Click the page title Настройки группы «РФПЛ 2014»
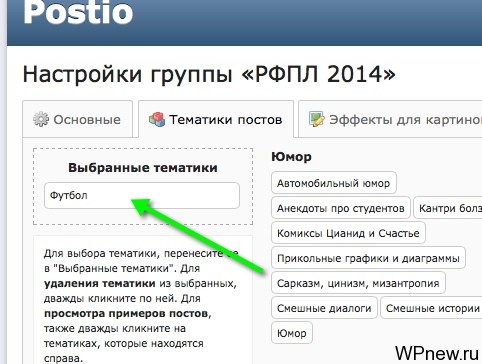 [209, 74]
